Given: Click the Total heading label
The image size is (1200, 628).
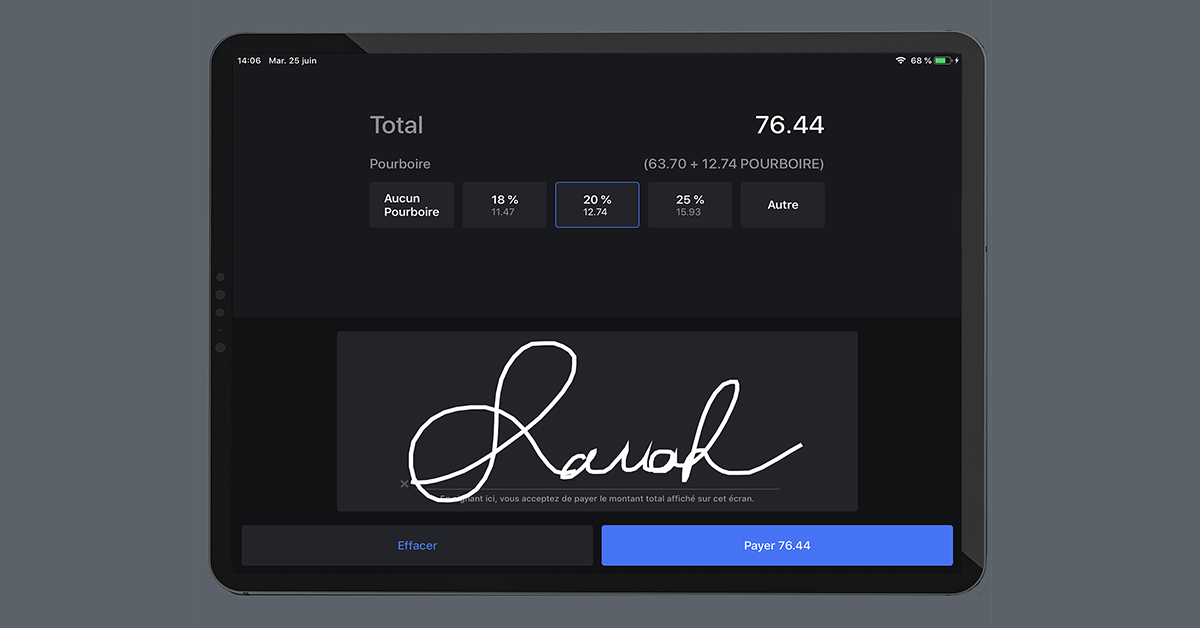Looking at the screenshot, I should click(396, 125).
